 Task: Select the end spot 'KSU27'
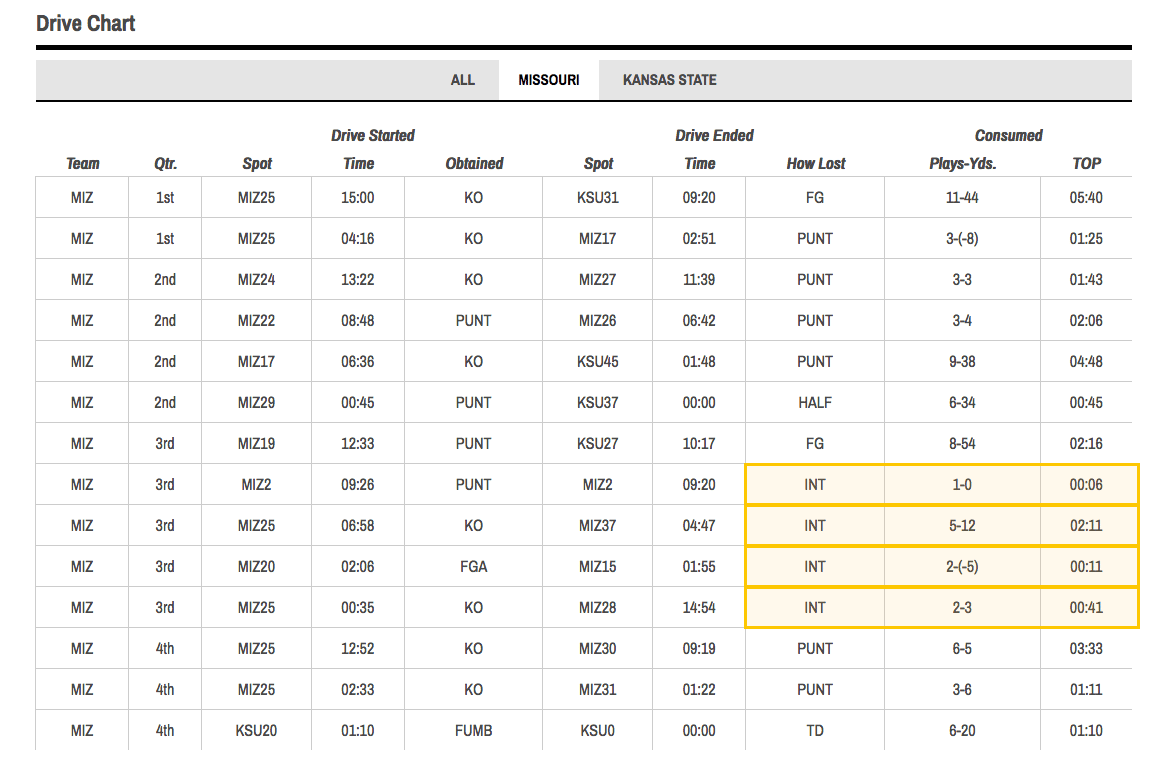click(x=598, y=444)
